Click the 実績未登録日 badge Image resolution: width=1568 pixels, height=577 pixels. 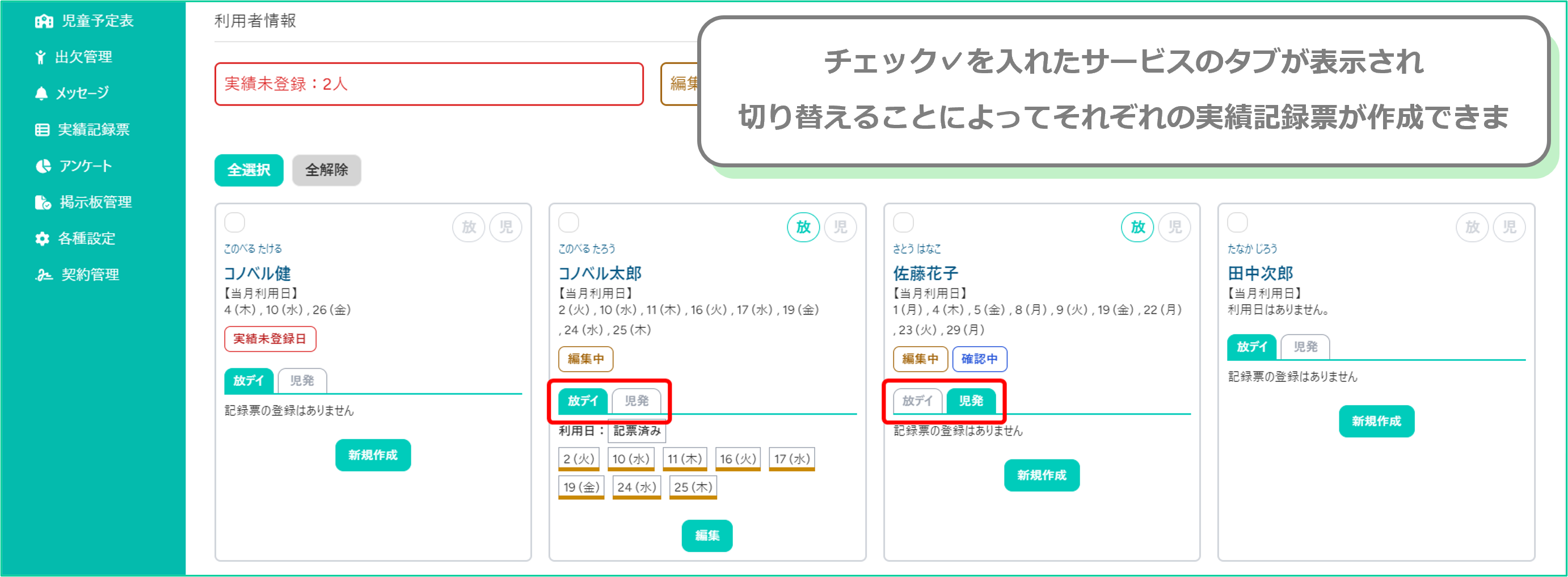tap(269, 339)
